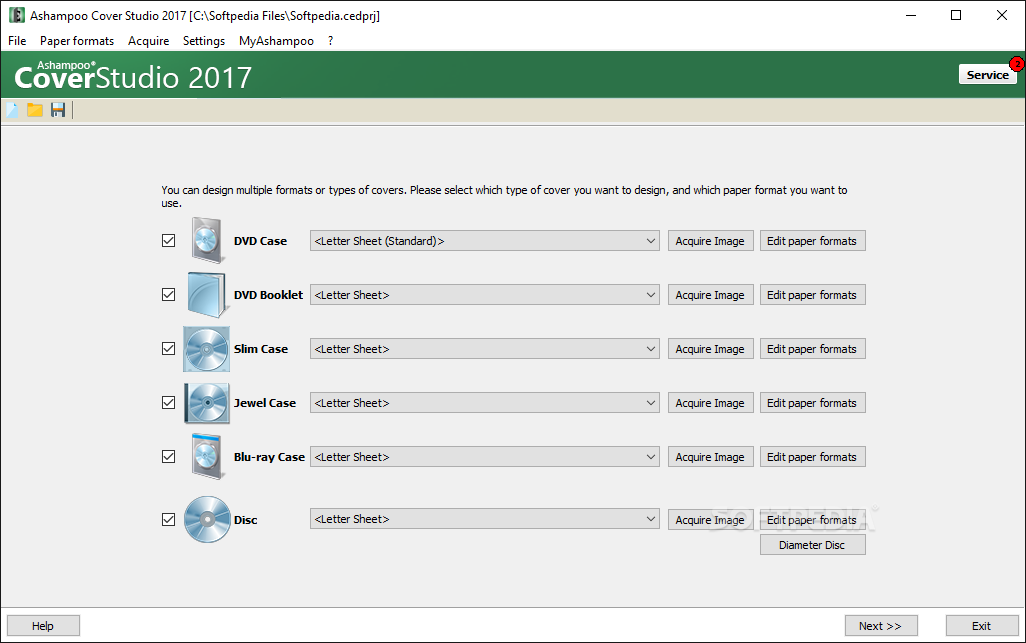Open the ? help menu
Viewport: 1026px width, 643px height.
click(x=330, y=41)
